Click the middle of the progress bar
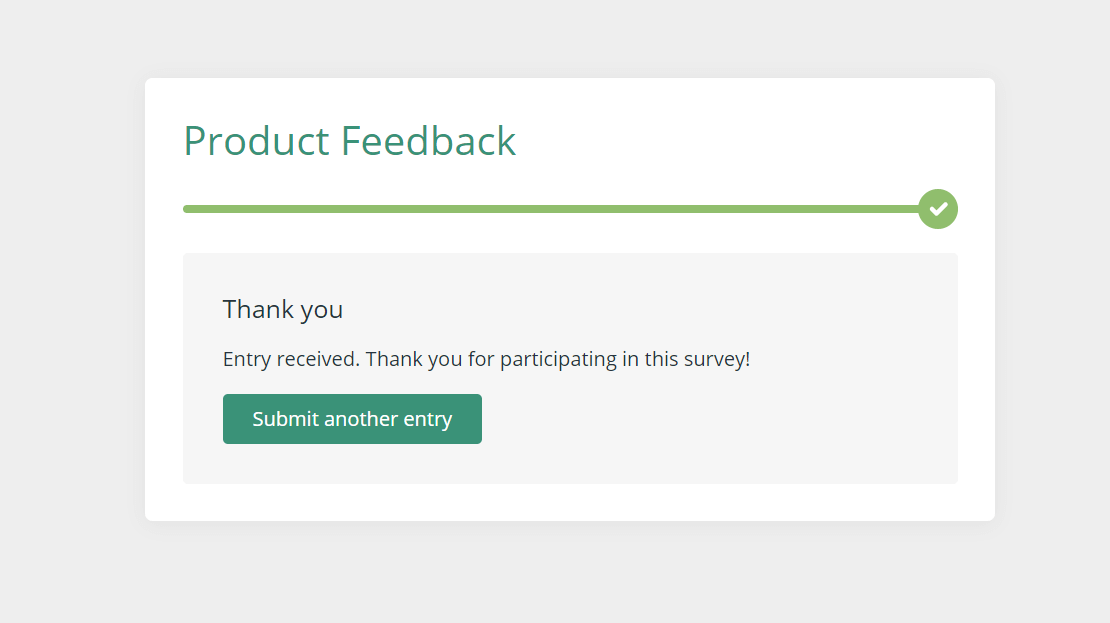 551,209
